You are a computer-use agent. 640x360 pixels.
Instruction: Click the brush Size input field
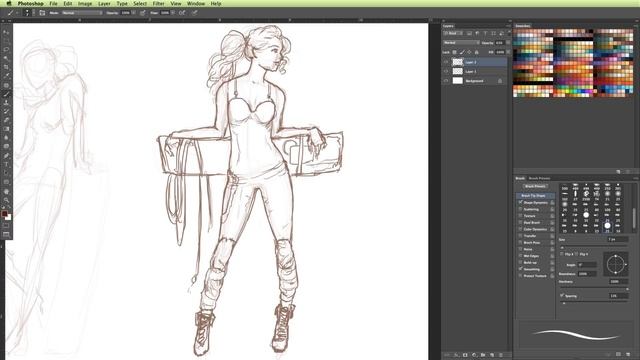(618, 239)
